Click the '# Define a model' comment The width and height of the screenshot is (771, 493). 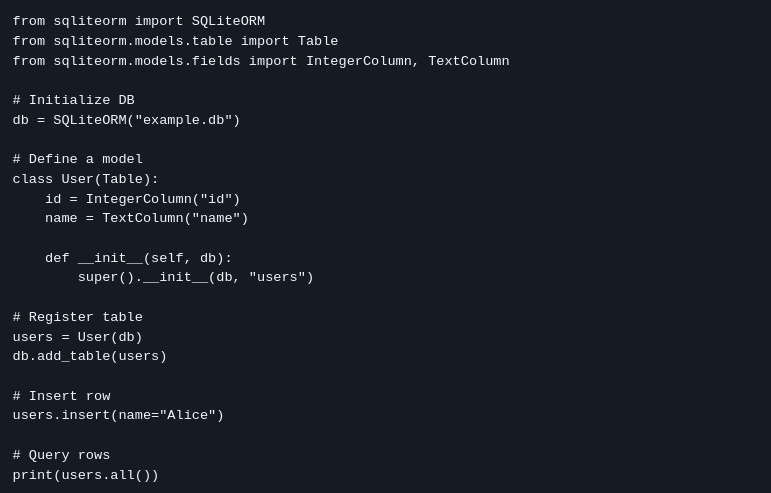[x=77, y=159]
